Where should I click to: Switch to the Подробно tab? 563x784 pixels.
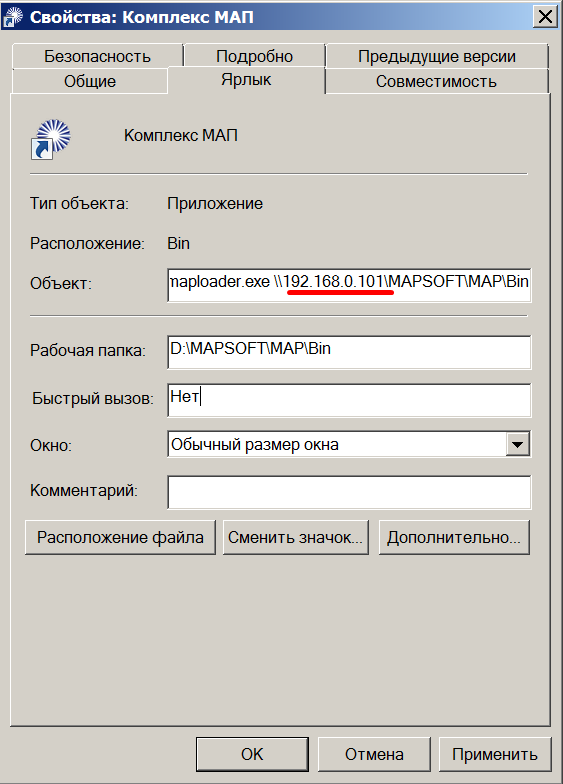(x=254, y=56)
